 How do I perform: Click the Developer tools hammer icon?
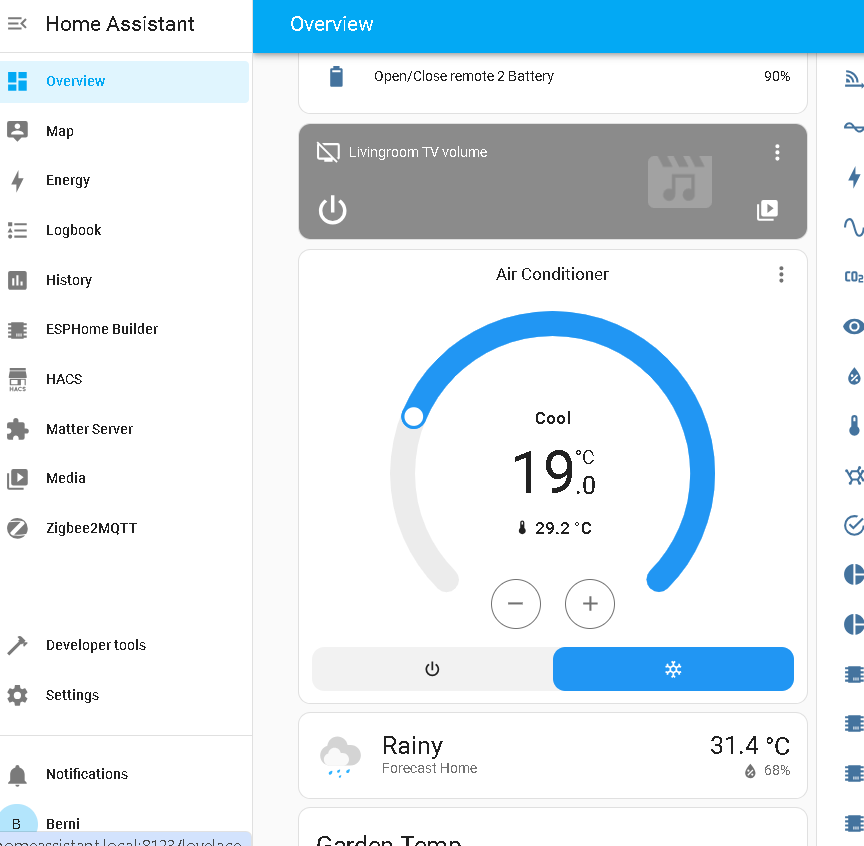(17, 645)
